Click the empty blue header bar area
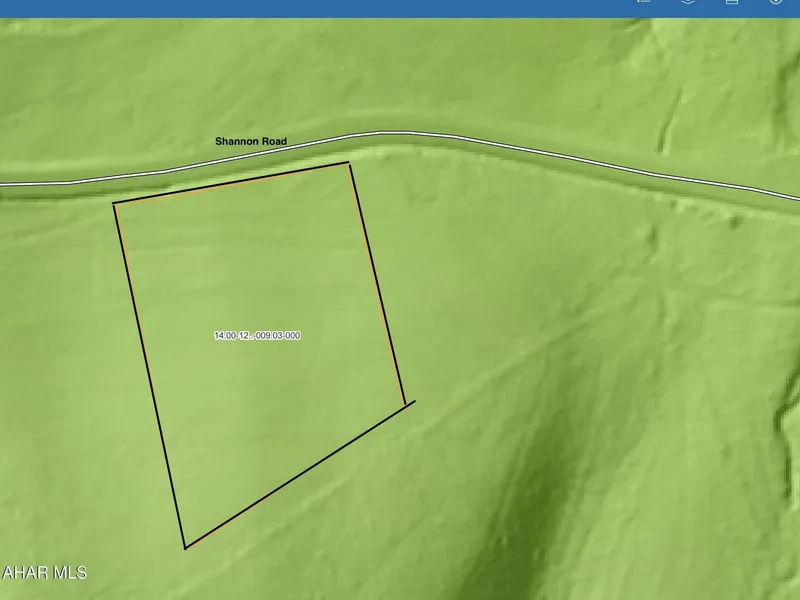 tap(300, 8)
